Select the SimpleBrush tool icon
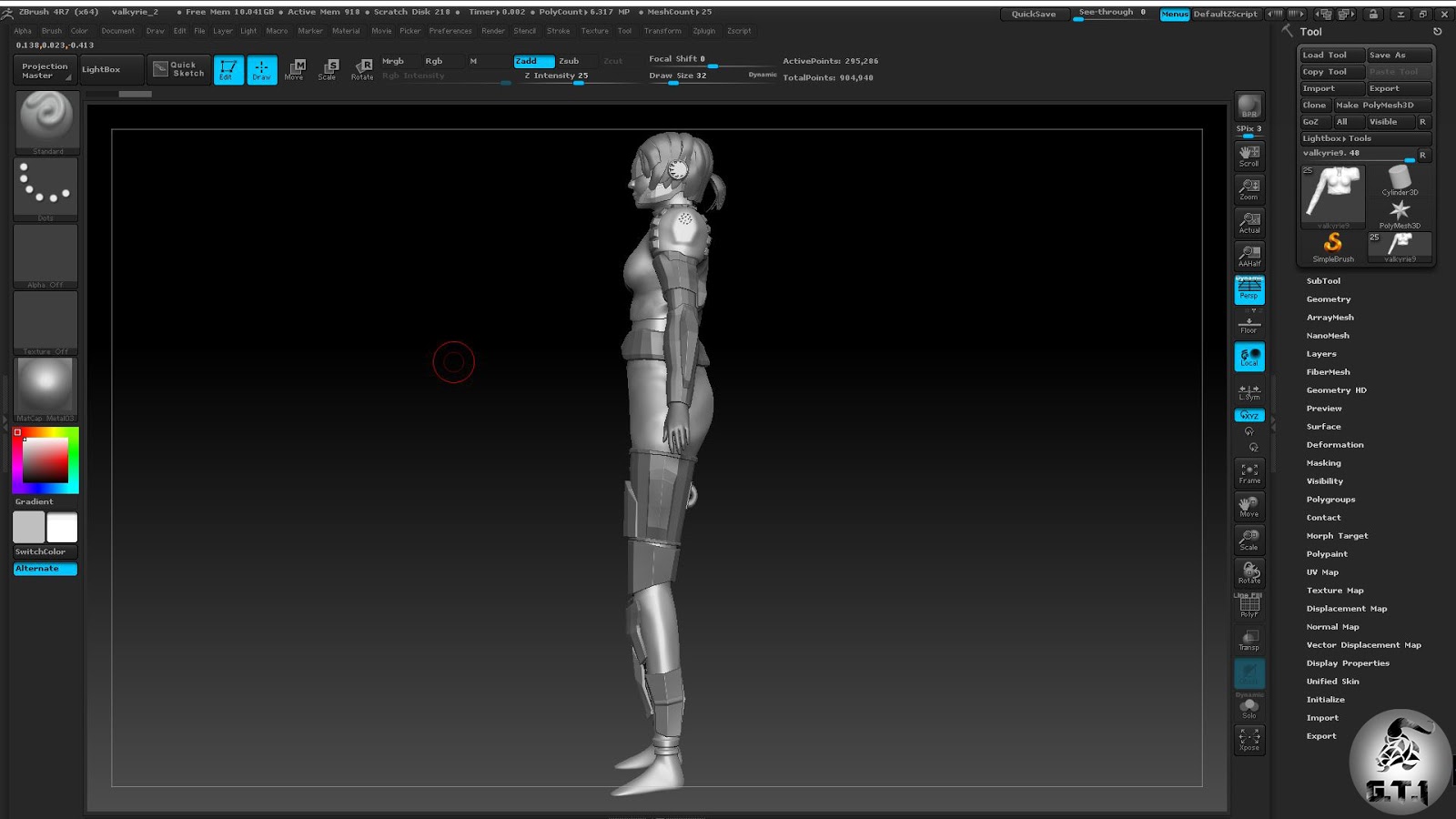 1332,243
